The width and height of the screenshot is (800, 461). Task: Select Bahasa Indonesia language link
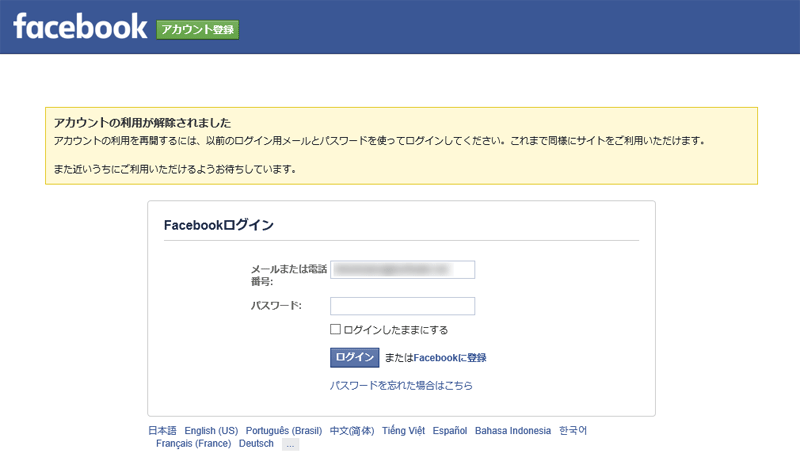click(x=513, y=430)
